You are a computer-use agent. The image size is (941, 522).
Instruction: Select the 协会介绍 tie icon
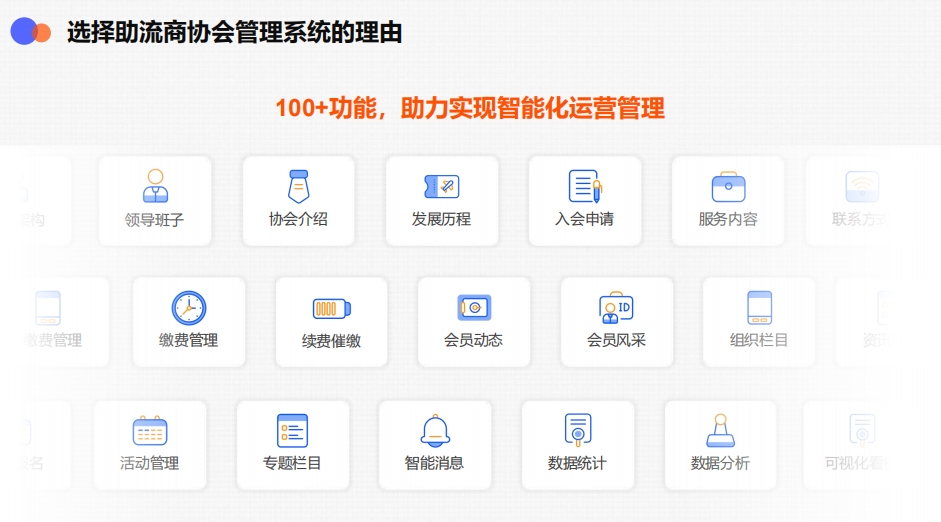coord(298,186)
